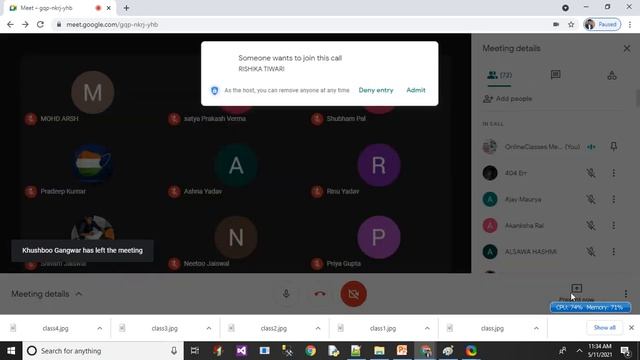The height and width of the screenshot is (360, 640).
Task: Open more options for 404 Err
Action: (x=613, y=173)
